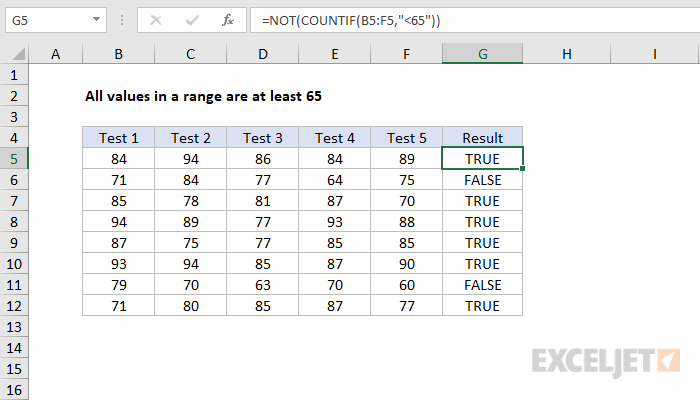Screen dimensions: 700x400
Task: Click the cell with 60 in Test 5
Action: click(406, 285)
